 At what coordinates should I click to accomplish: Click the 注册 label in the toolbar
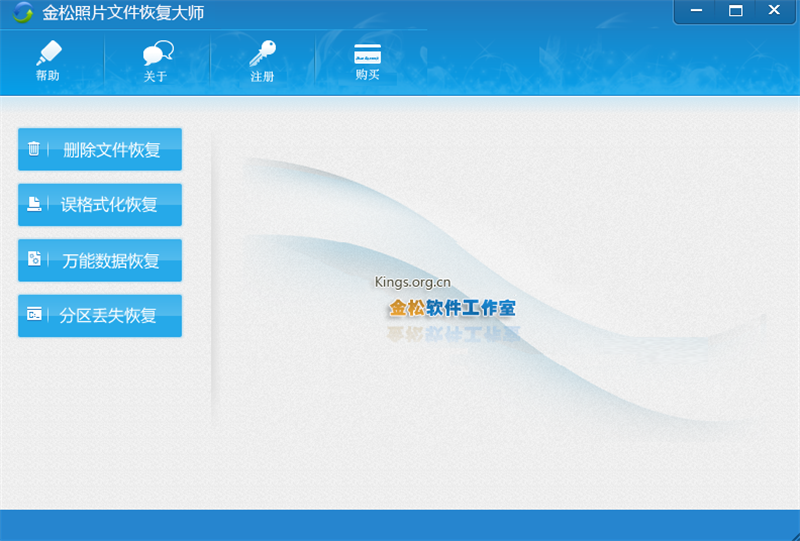(x=262, y=77)
